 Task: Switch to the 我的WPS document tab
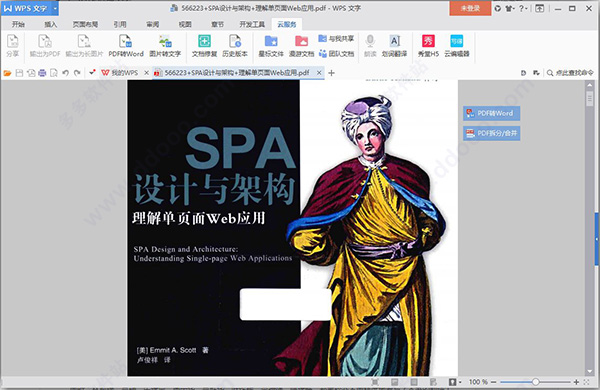(x=121, y=72)
